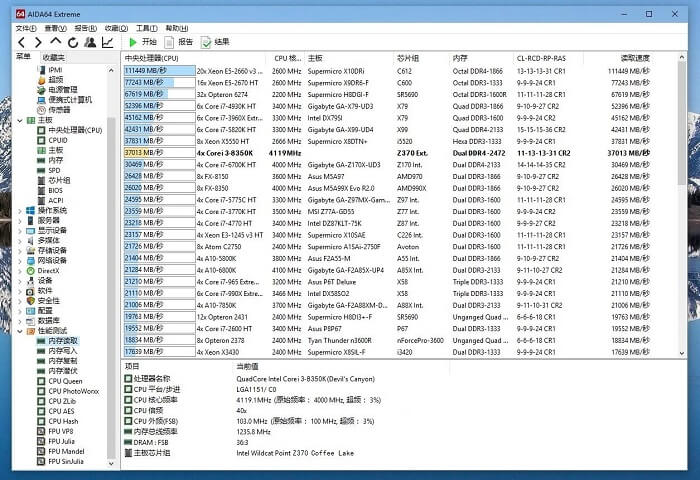
Task: Expand the 显示设备 tree node
Action: (19, 230)
